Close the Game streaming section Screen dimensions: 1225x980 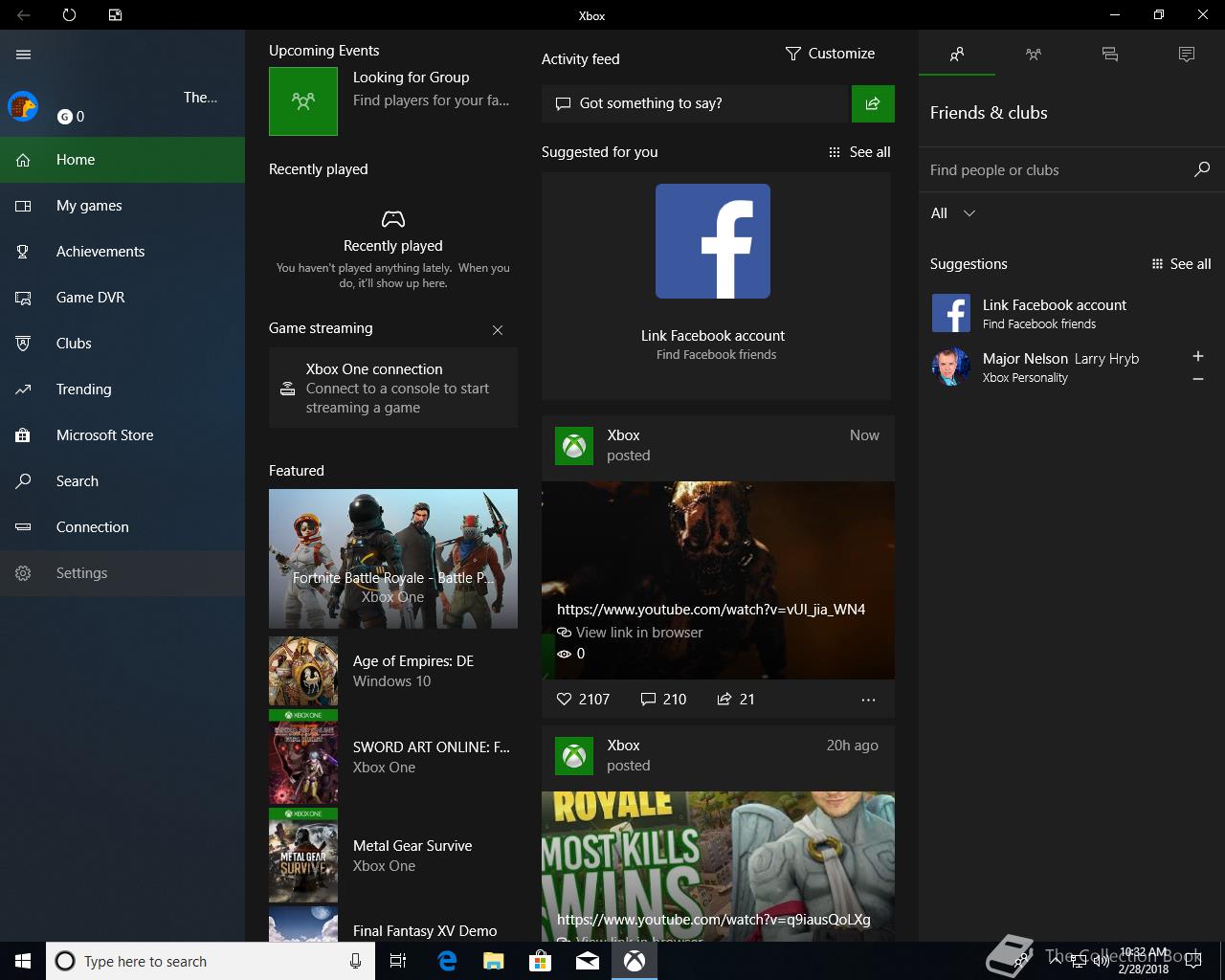pos(498,330)
